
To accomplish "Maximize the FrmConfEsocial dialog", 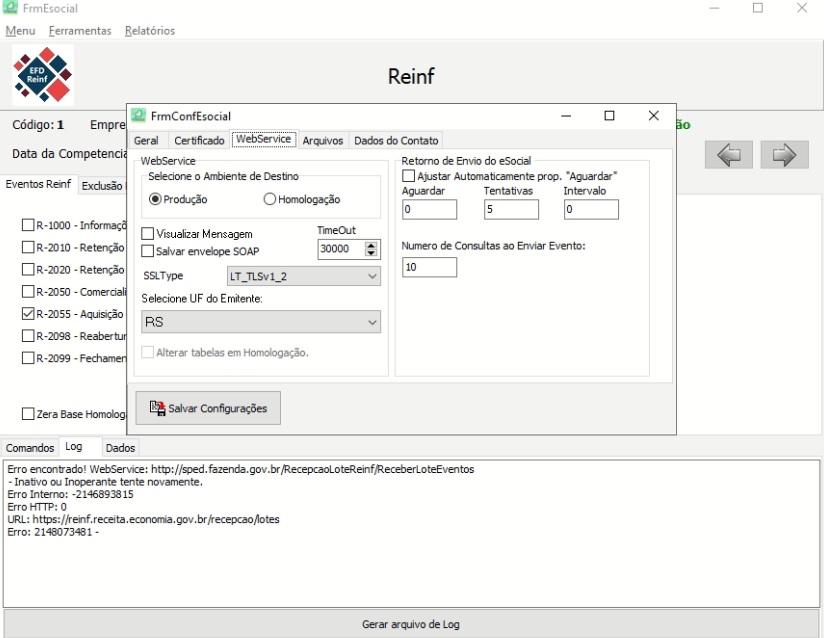I will 609,116.
